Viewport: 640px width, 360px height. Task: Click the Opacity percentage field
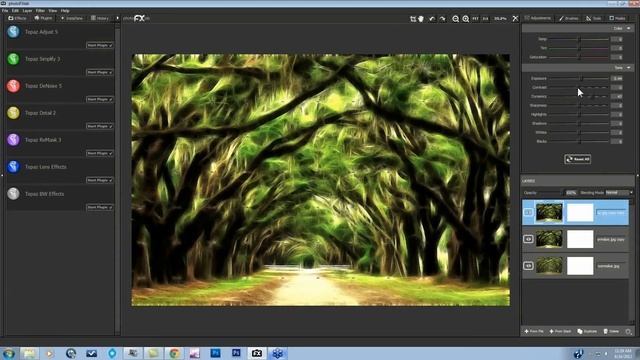[571, 193]
